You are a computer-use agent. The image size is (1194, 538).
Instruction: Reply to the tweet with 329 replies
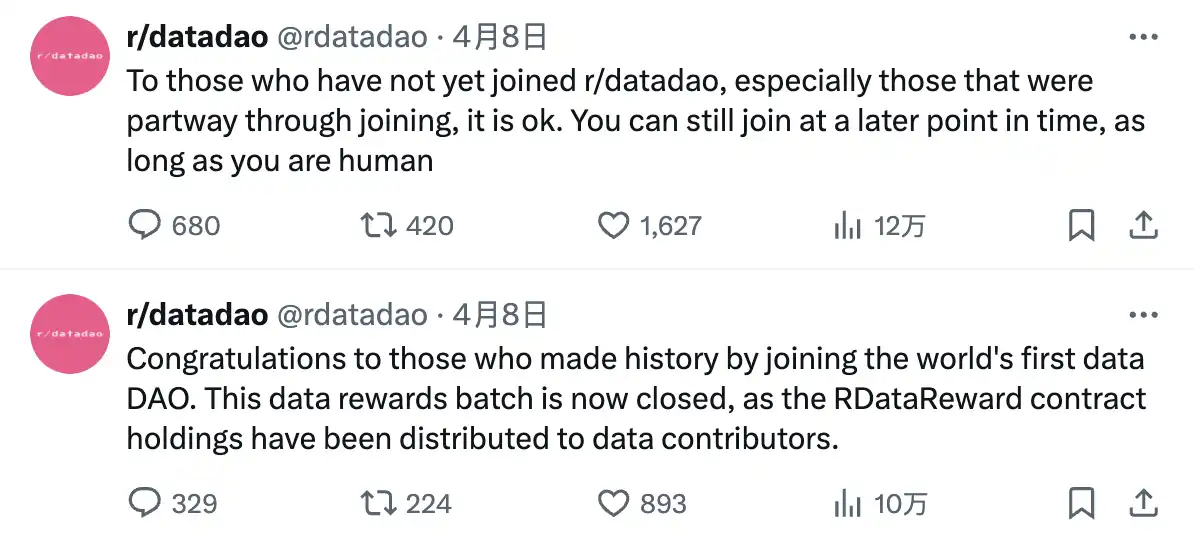[x=146, y=503]
